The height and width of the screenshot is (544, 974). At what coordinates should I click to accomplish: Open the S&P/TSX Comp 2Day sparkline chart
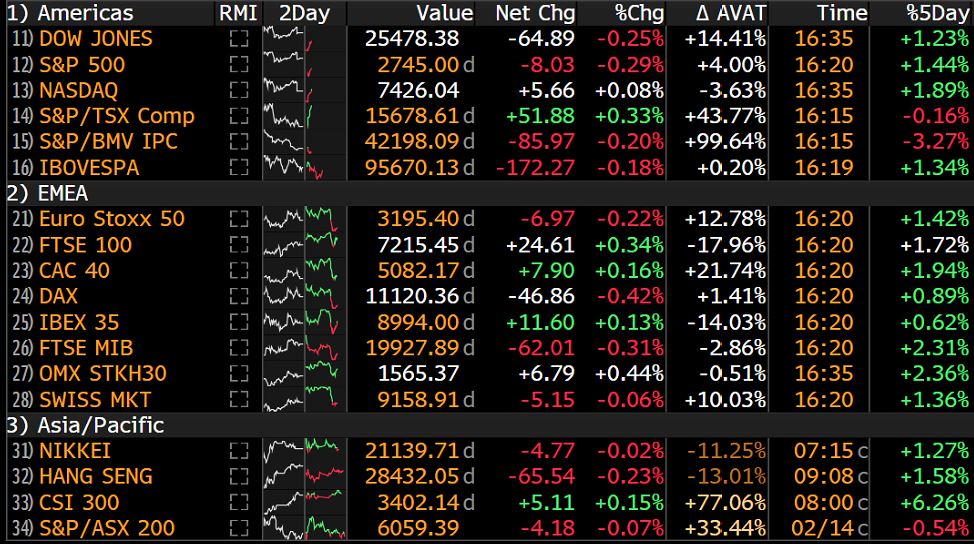coord(304,116)
